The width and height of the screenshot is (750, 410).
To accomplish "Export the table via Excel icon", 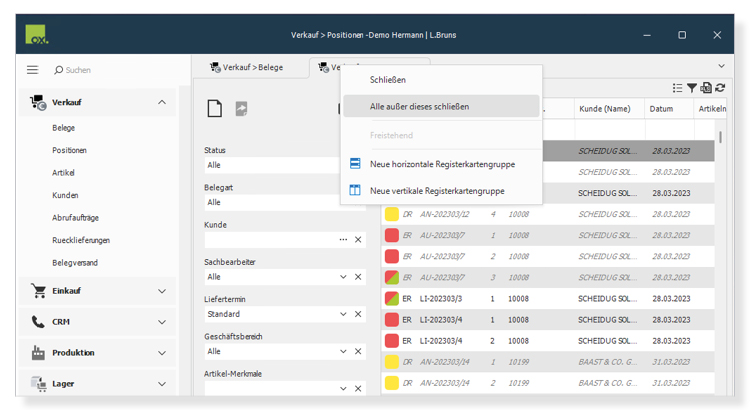I will (706, 88).
